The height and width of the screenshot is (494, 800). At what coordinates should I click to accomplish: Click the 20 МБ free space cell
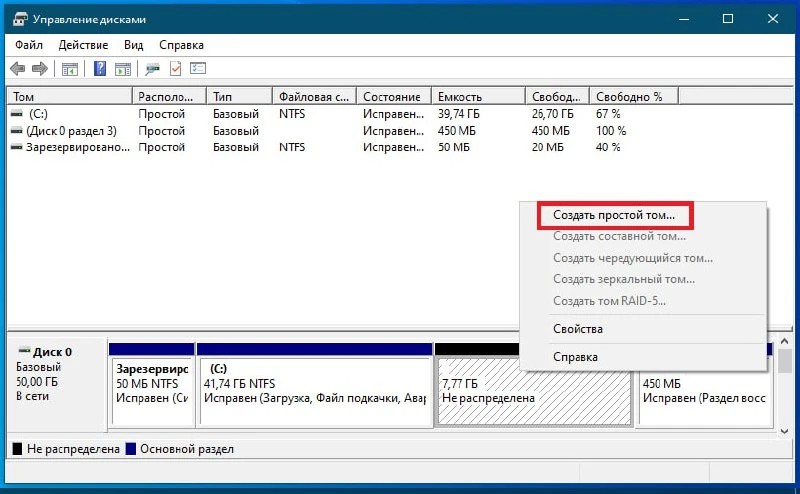coord(547,147)
